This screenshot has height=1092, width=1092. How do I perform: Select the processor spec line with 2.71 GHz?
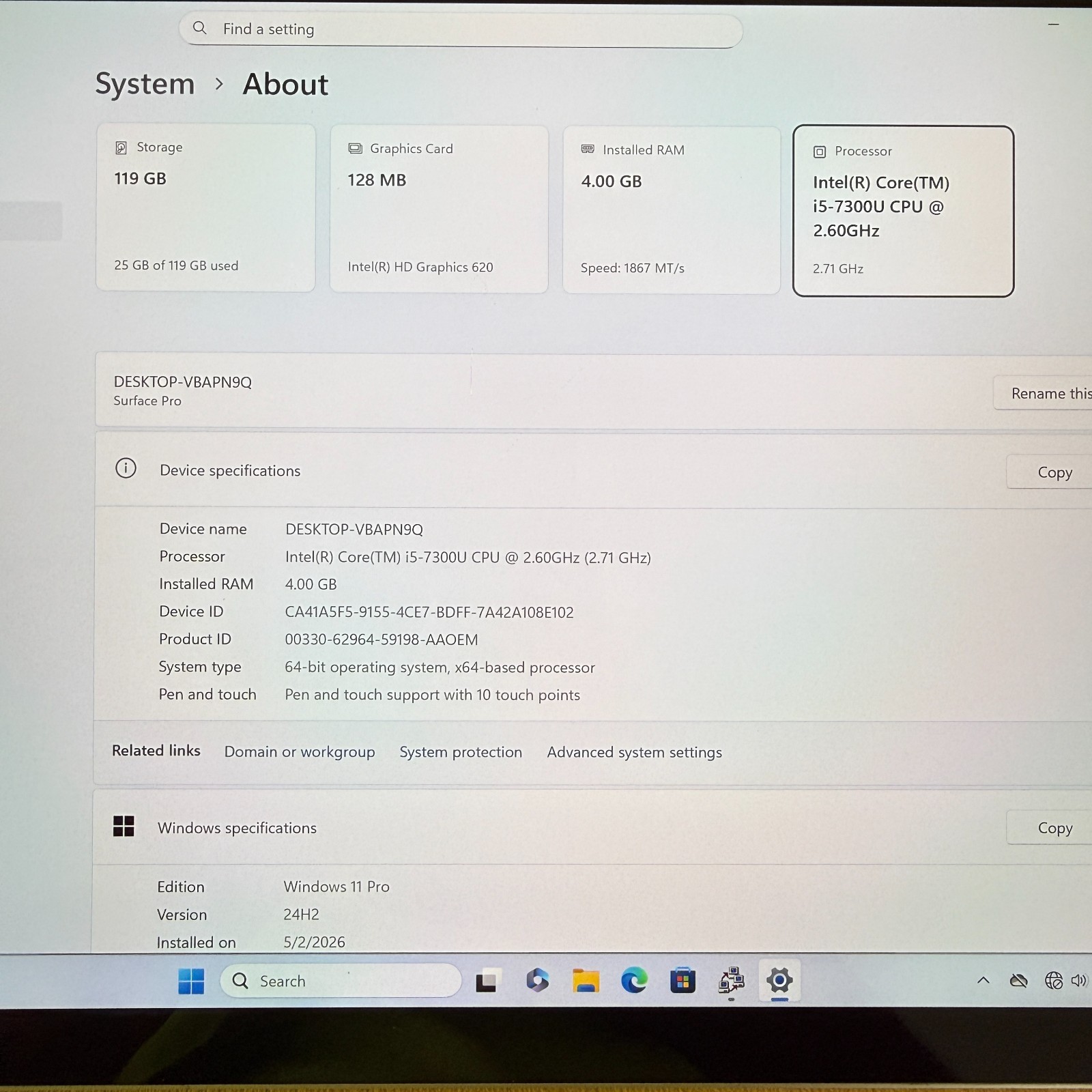click(x=468, y=558)
